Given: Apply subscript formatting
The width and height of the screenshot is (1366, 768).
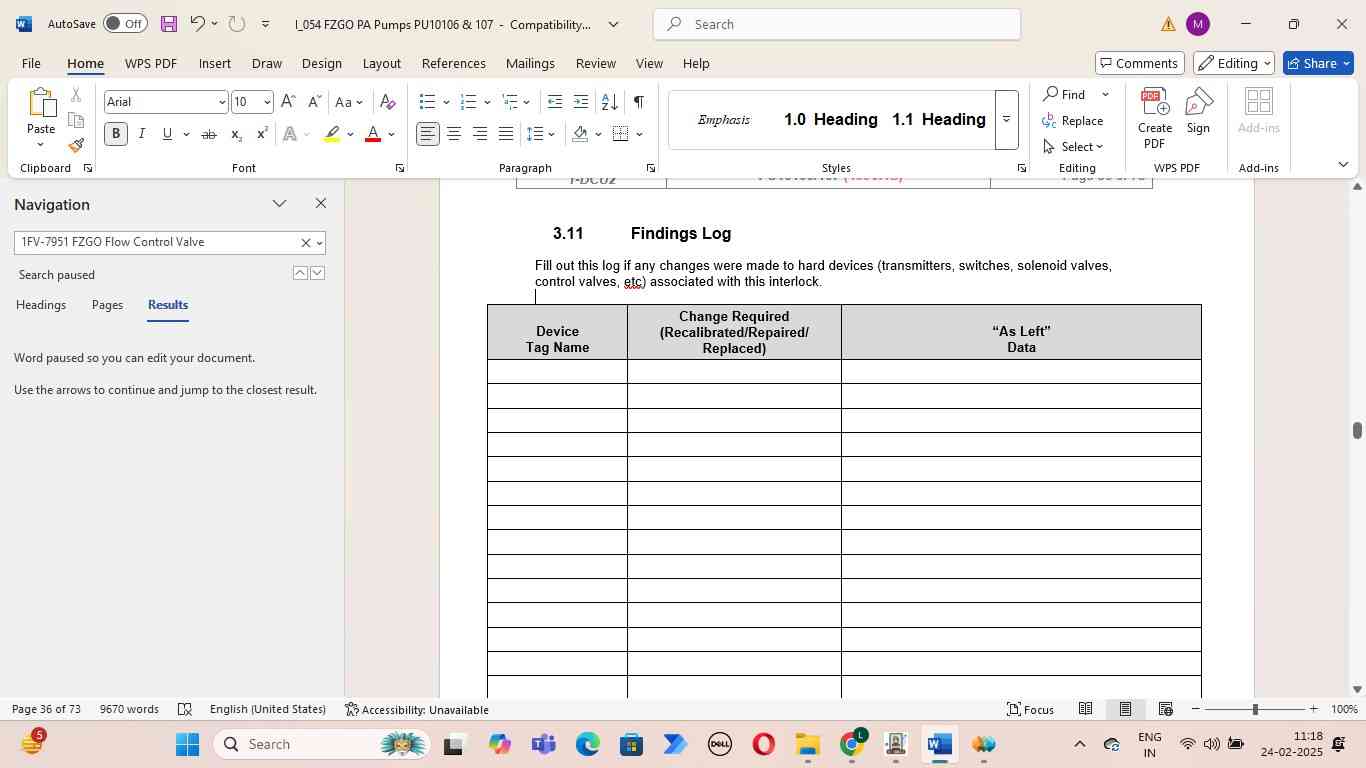Looking at the screenshot, I should (x=236, y=134).
